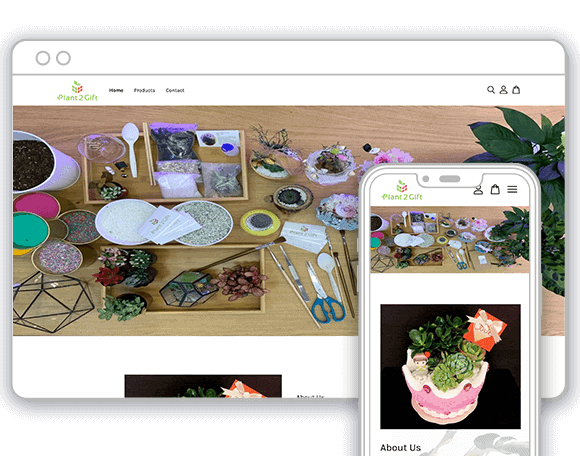580x456 pixels.
Task: Tap the pink cake succulent planter photo
Action: [451, 367]
